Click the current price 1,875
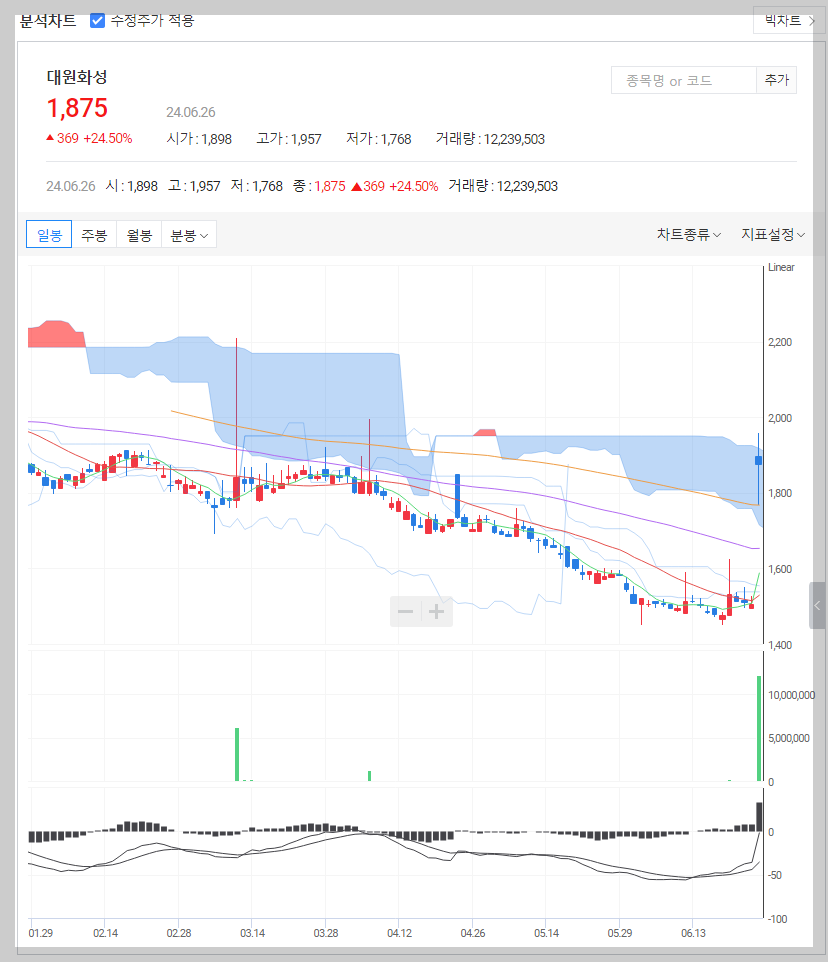This screenshot has height=962, width=828. pyautogui.click(x=77, y=108)
